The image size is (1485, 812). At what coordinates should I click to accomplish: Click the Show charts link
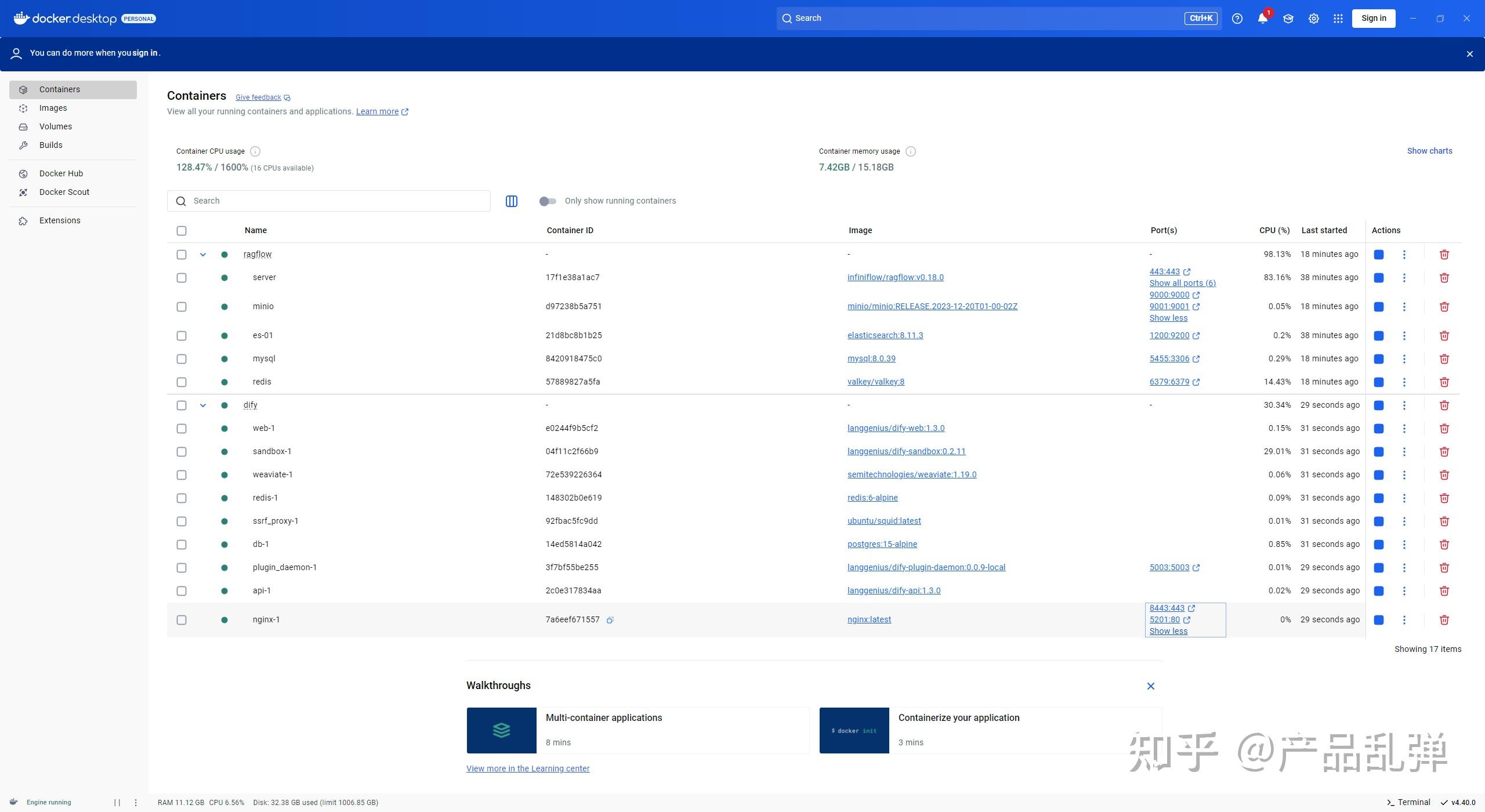[x=1429, y=151]
